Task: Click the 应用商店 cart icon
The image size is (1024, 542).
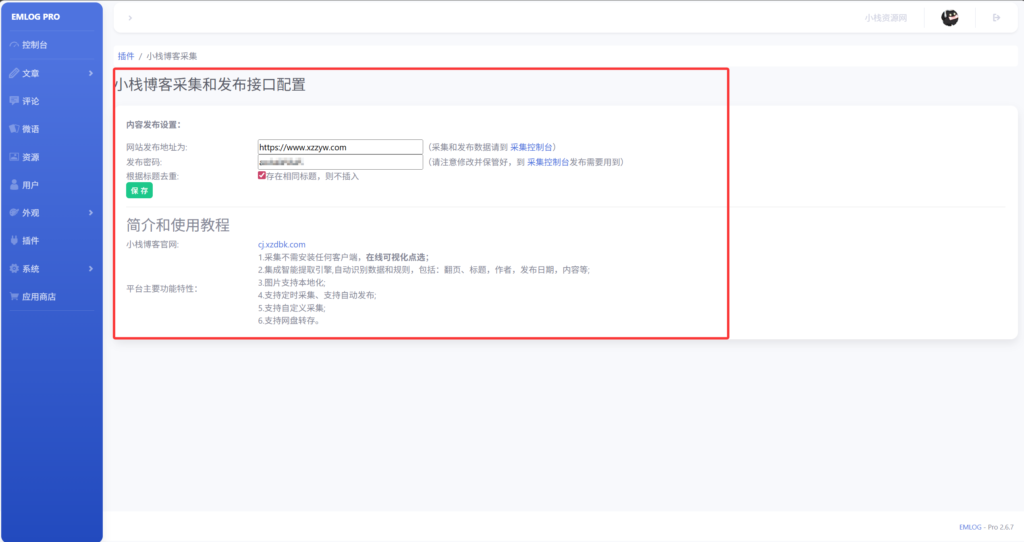Action: click(14, 296)
